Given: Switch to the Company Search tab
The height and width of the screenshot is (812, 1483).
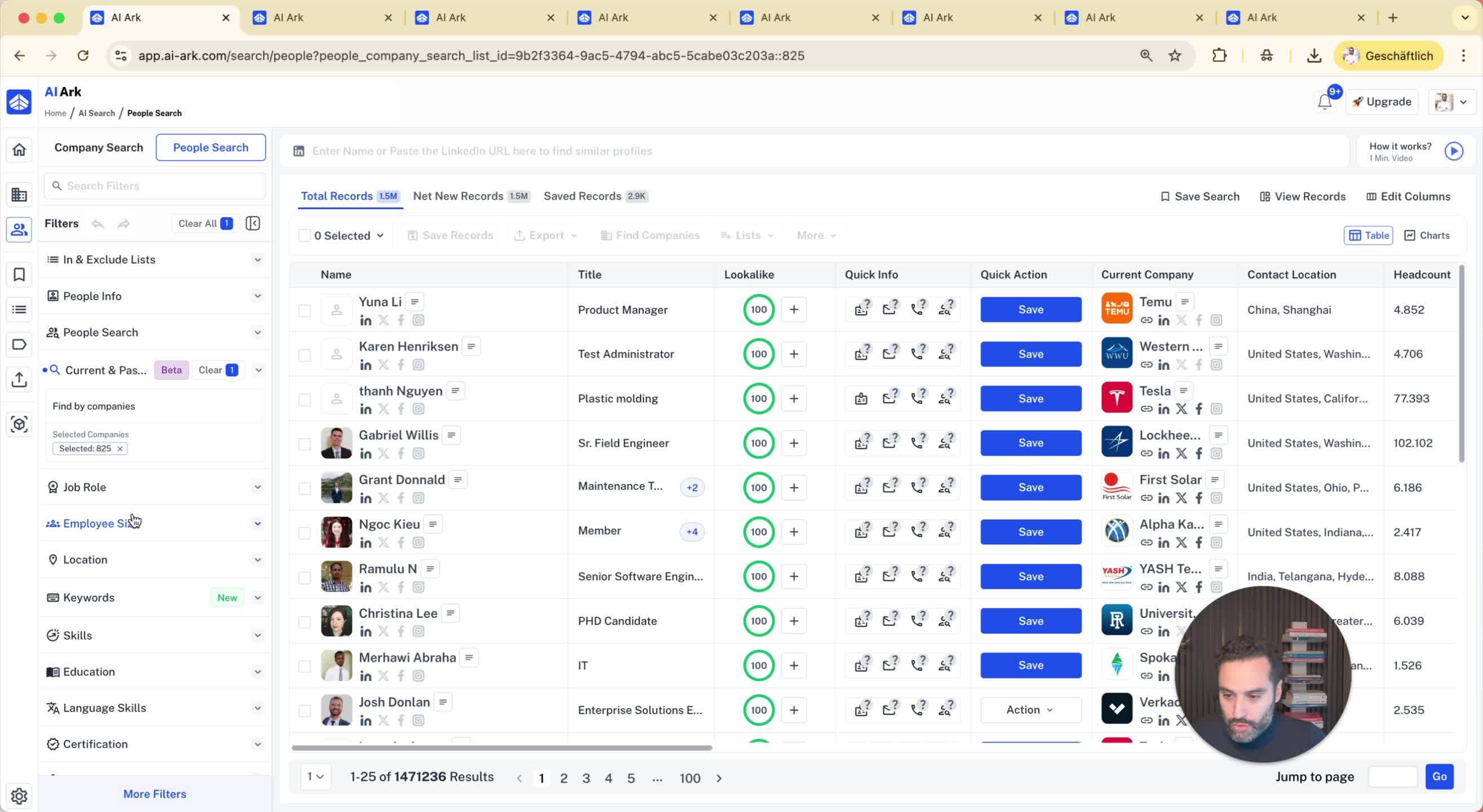Looking at the screenshot, I should pos(99,147).
